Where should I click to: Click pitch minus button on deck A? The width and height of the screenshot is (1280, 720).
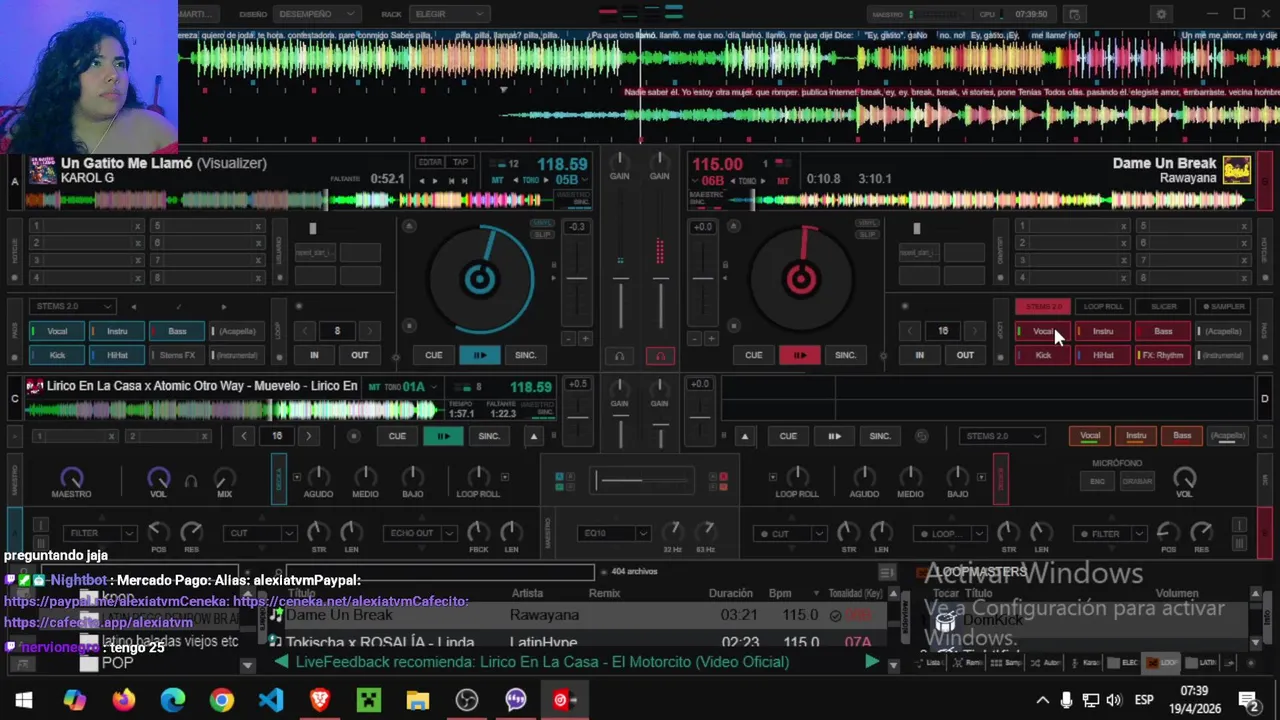point(568,339)
